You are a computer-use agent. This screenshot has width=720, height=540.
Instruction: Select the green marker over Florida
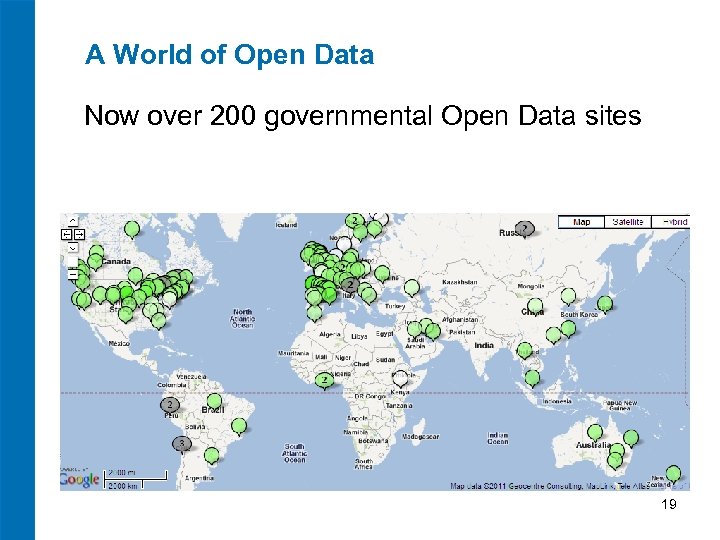coord(158,320)
